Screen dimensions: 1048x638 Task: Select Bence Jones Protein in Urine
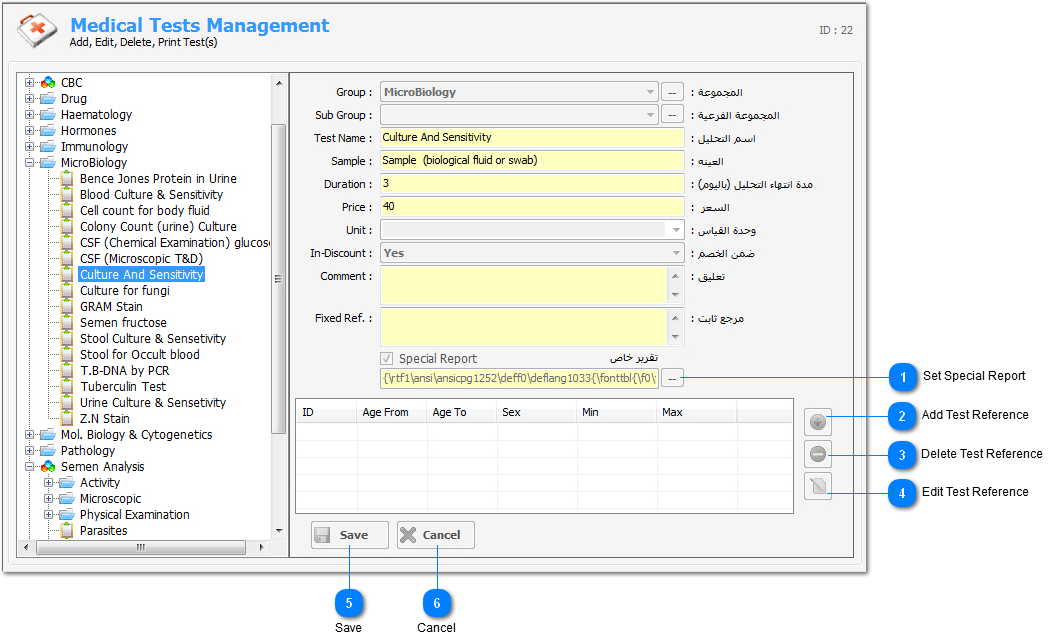[x=158, y=179]
